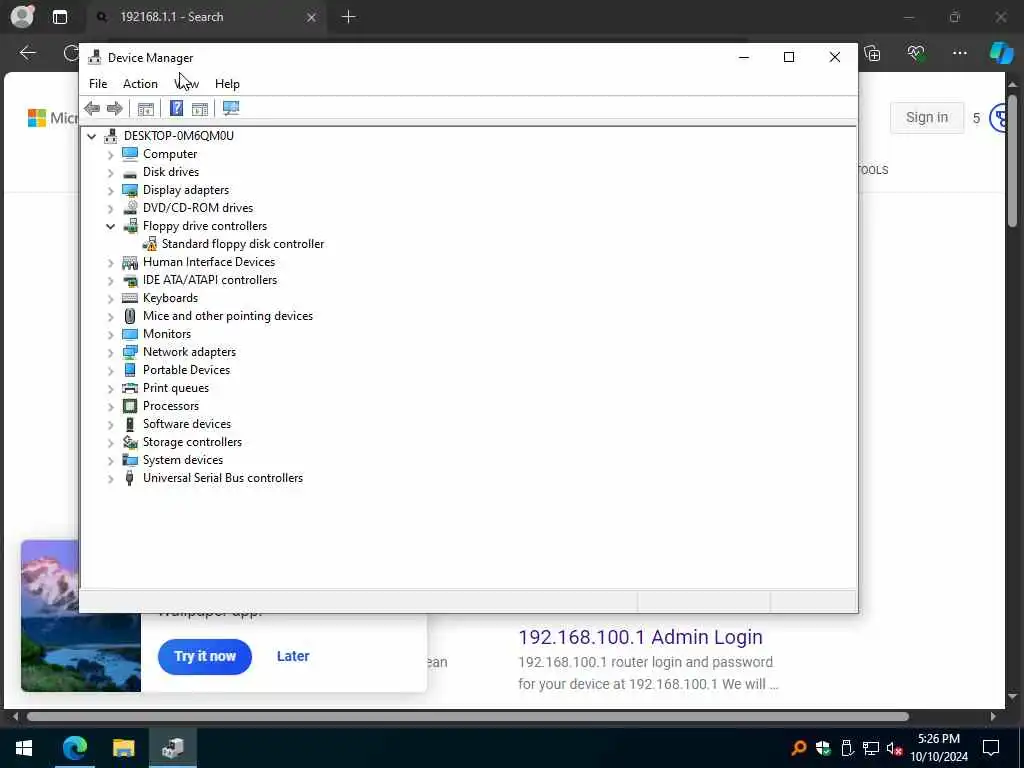Select the Display adapters category icon

130,190
